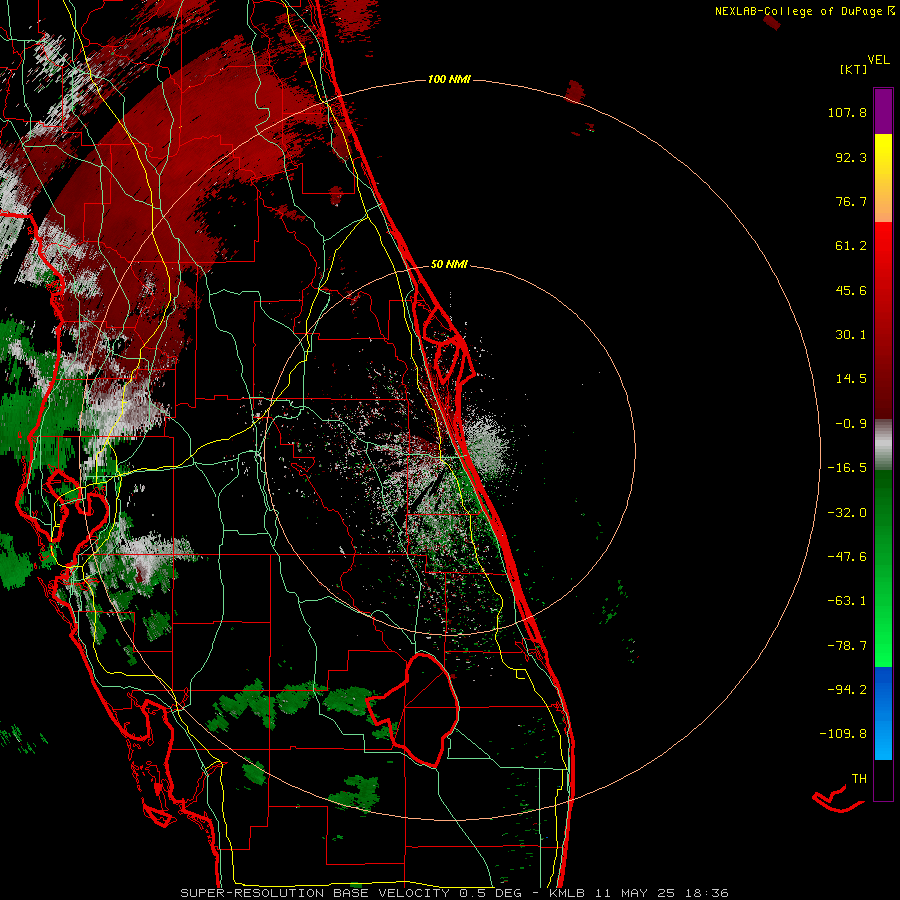Select the 92.3 velocity scale value
Image resolution: width=900 pixels, height=900 pixels.
click(851, 157)
